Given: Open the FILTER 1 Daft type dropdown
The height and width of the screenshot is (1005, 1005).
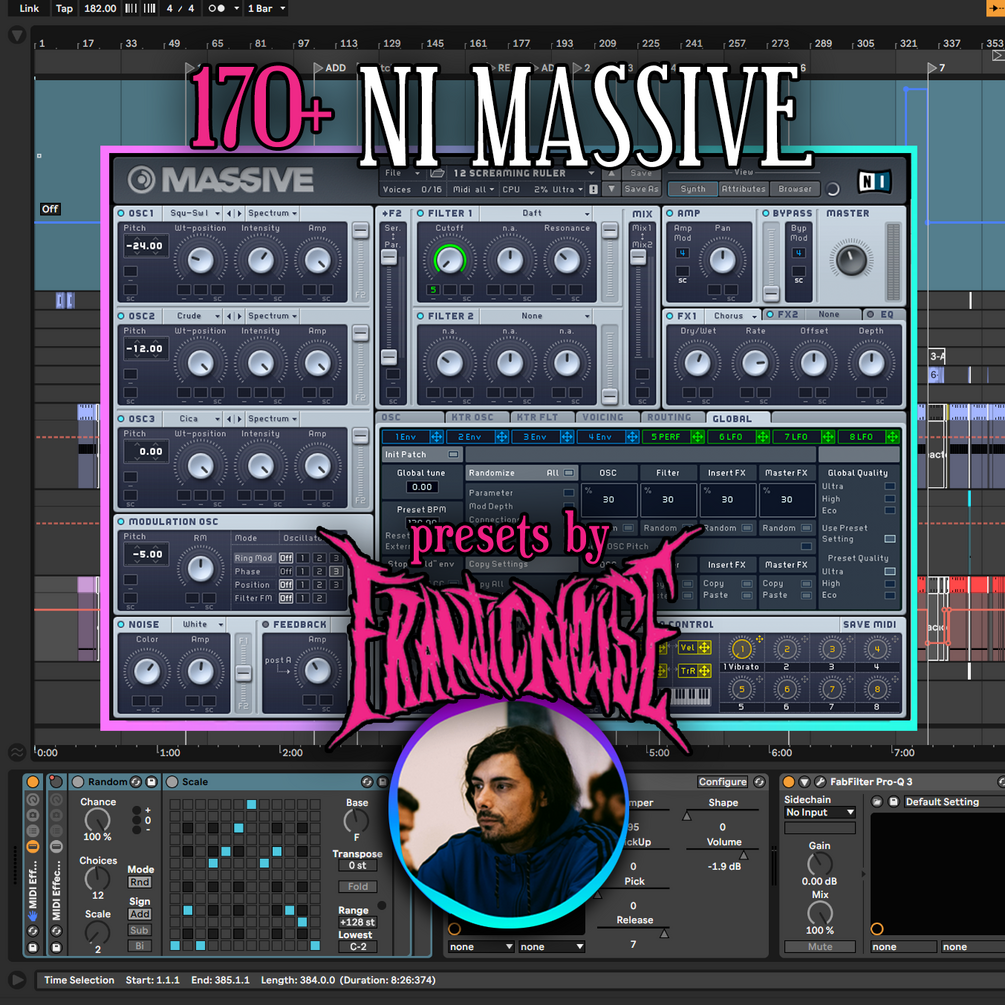Looking at the screenshot, I should pyautogui.click(x=536, y=213).
